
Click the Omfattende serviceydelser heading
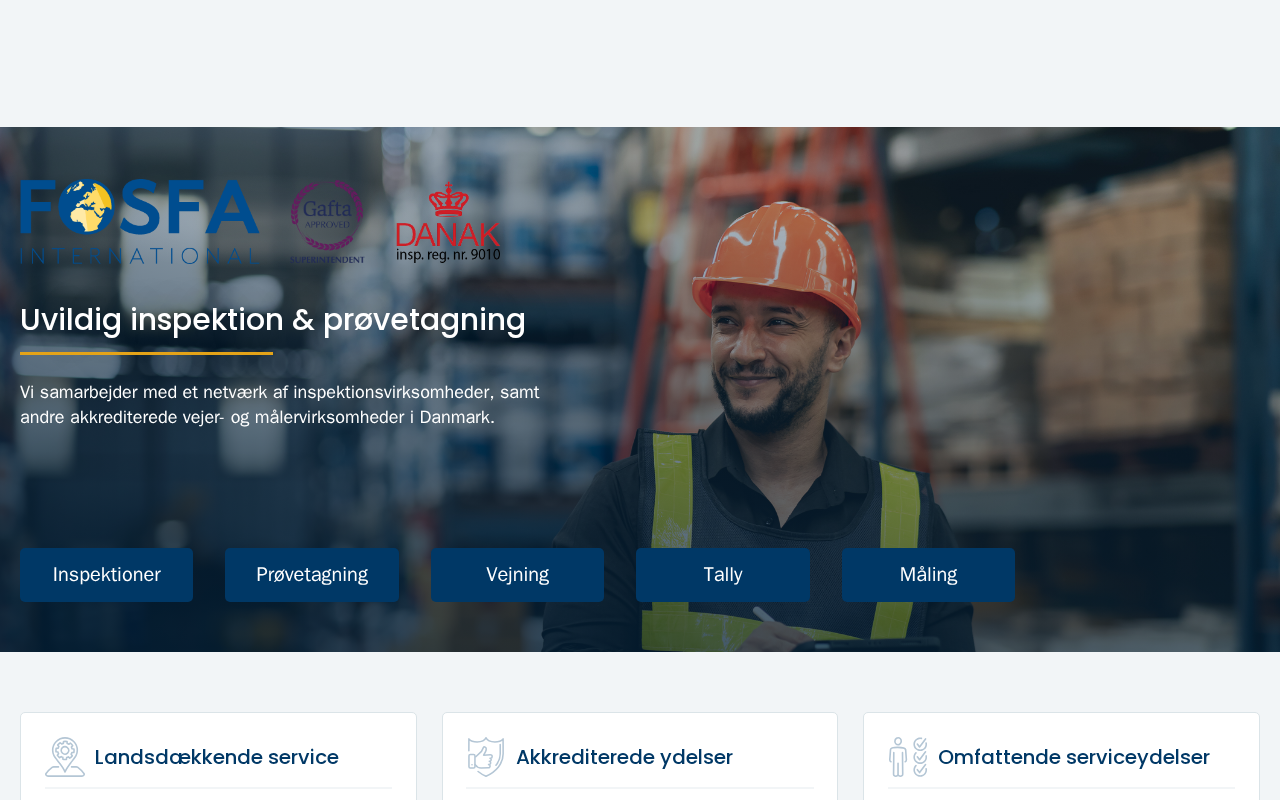coord(1074,757)
